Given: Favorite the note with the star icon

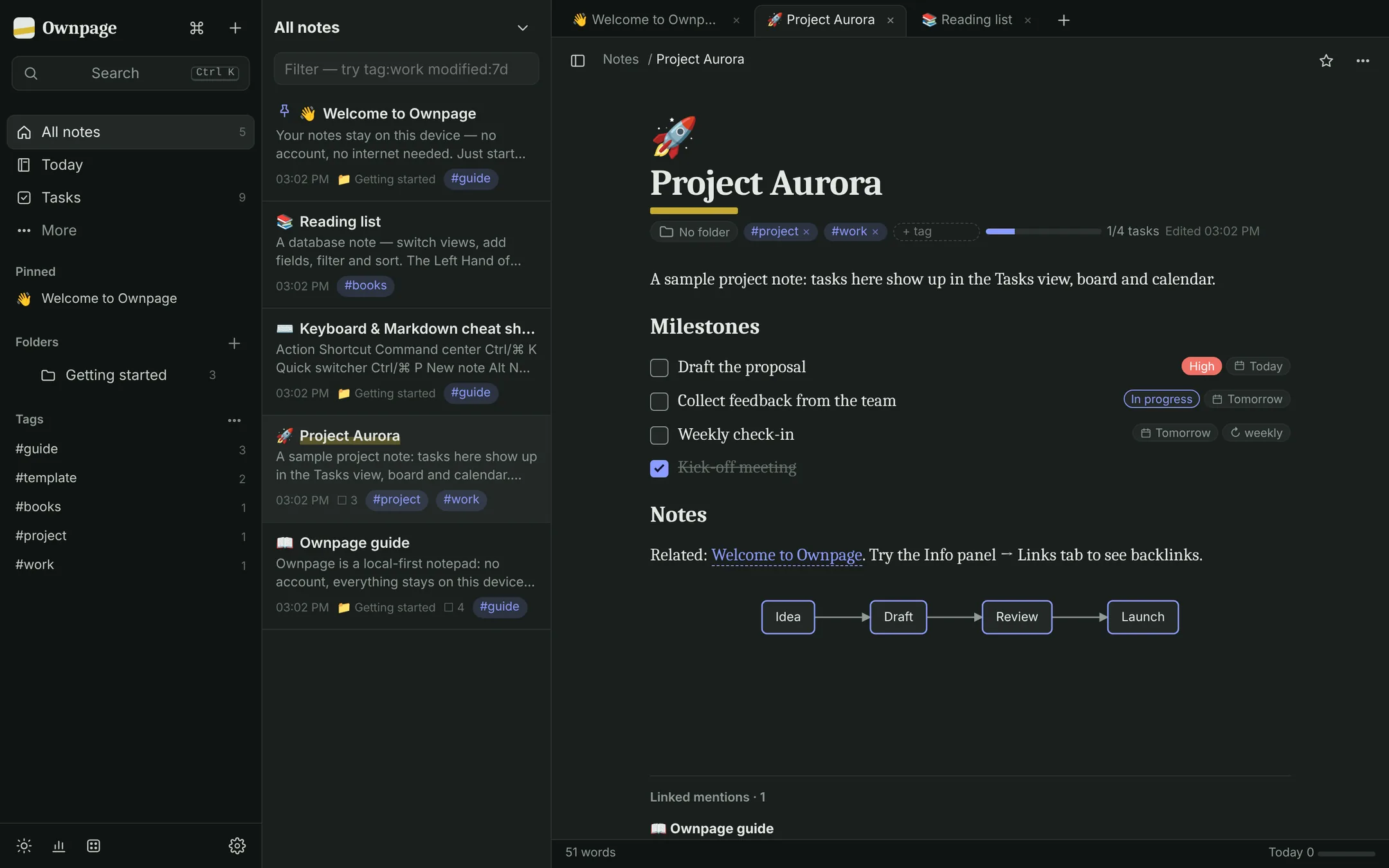Looking at the screenshot, I should click(1326, 60).
